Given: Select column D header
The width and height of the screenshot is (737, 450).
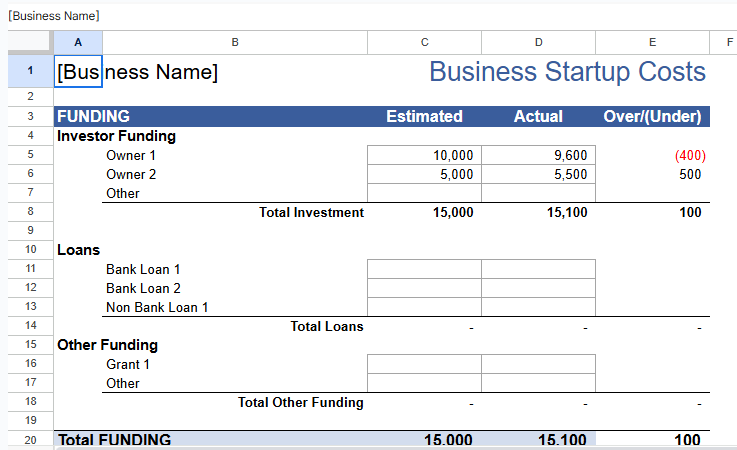Looking at the screenshot, I should tap(538, 42).
